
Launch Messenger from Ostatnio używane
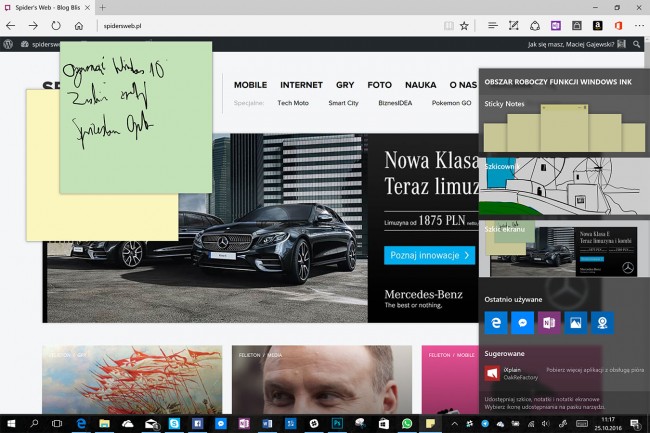(x=522, y=323)
